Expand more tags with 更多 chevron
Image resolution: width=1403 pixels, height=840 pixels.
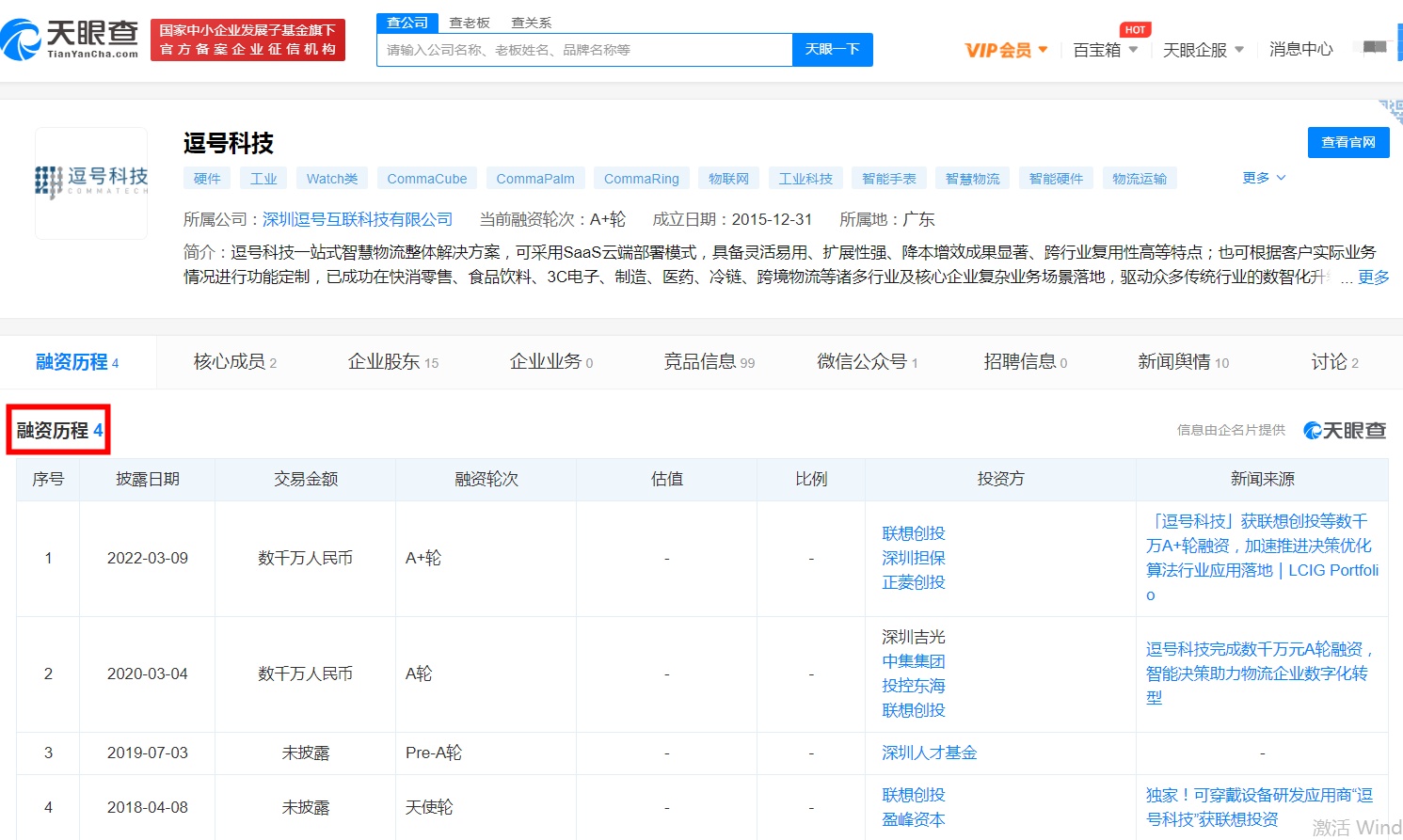1263,178
